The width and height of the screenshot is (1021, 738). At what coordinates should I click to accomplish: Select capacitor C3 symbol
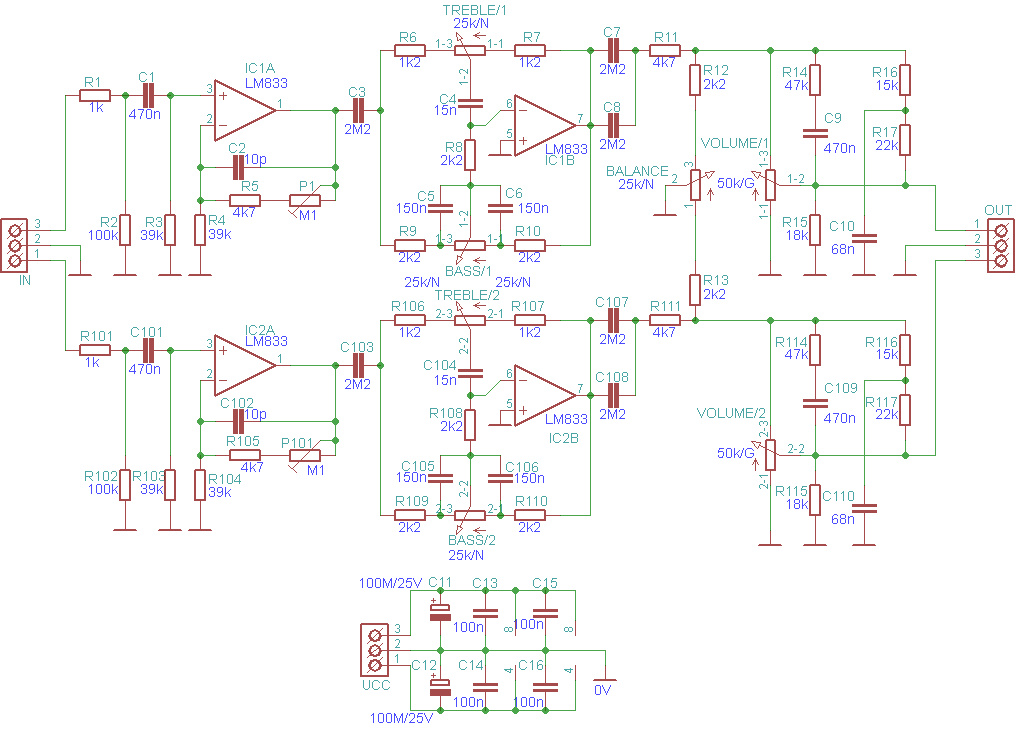pyautogui.click(x=357, y=110)
